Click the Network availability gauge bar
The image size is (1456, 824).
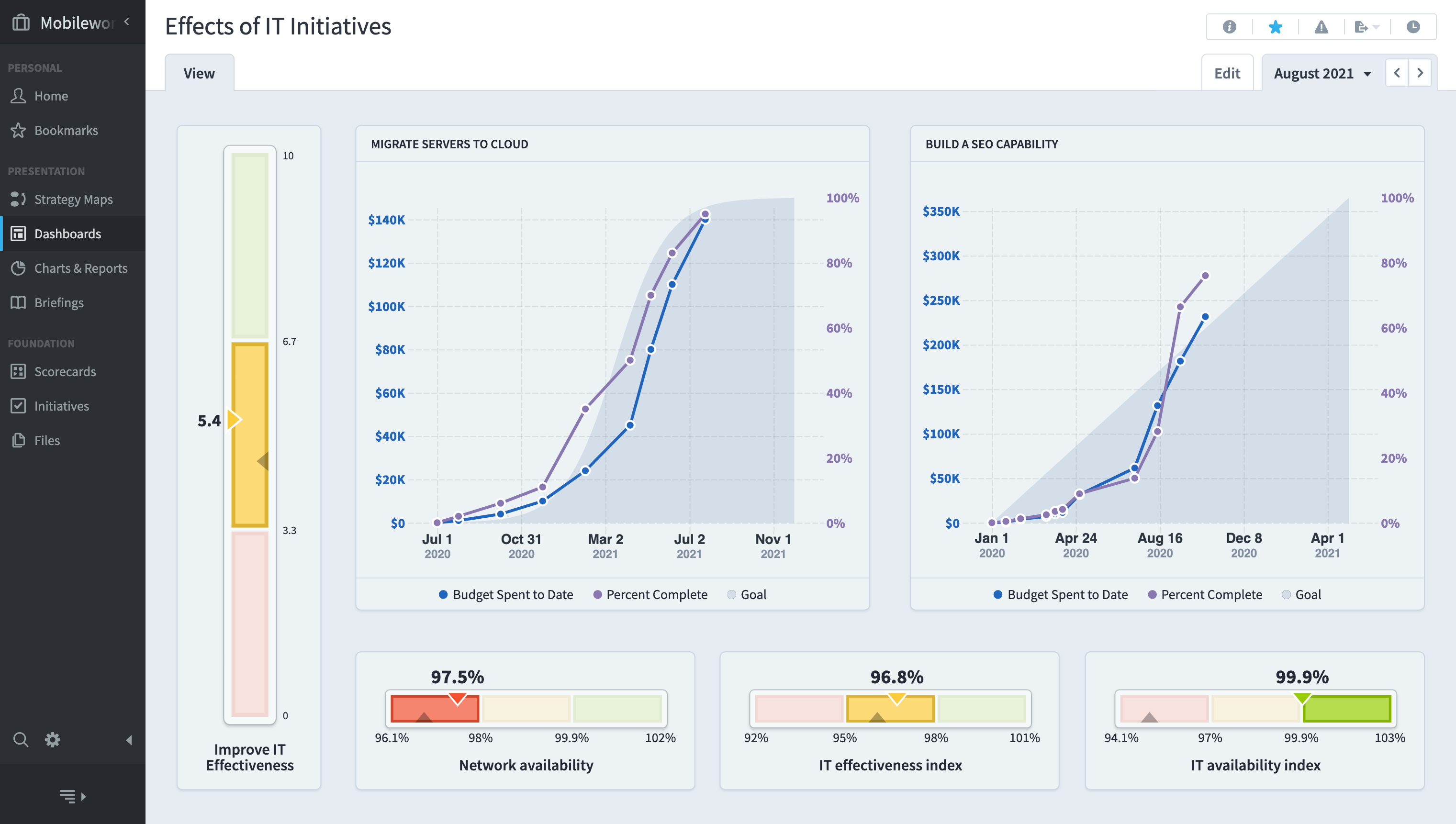tap(526, 708)
